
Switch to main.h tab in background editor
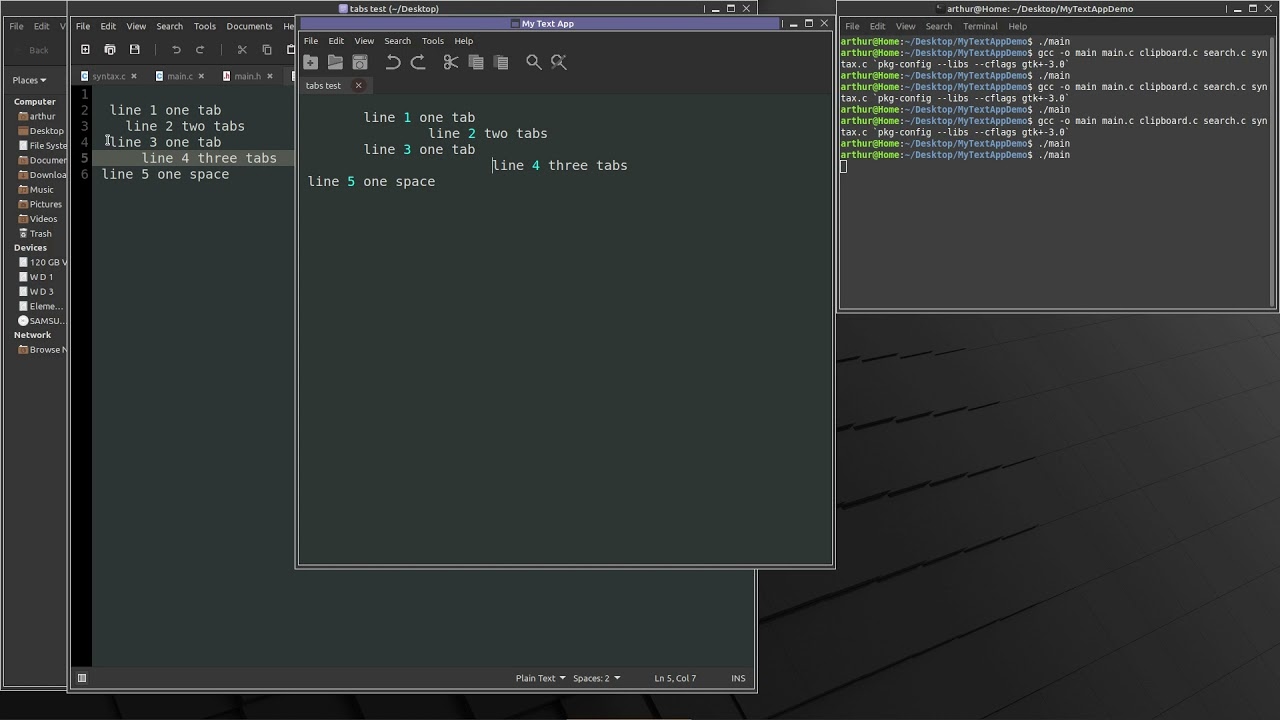click(x=247, y=76)
